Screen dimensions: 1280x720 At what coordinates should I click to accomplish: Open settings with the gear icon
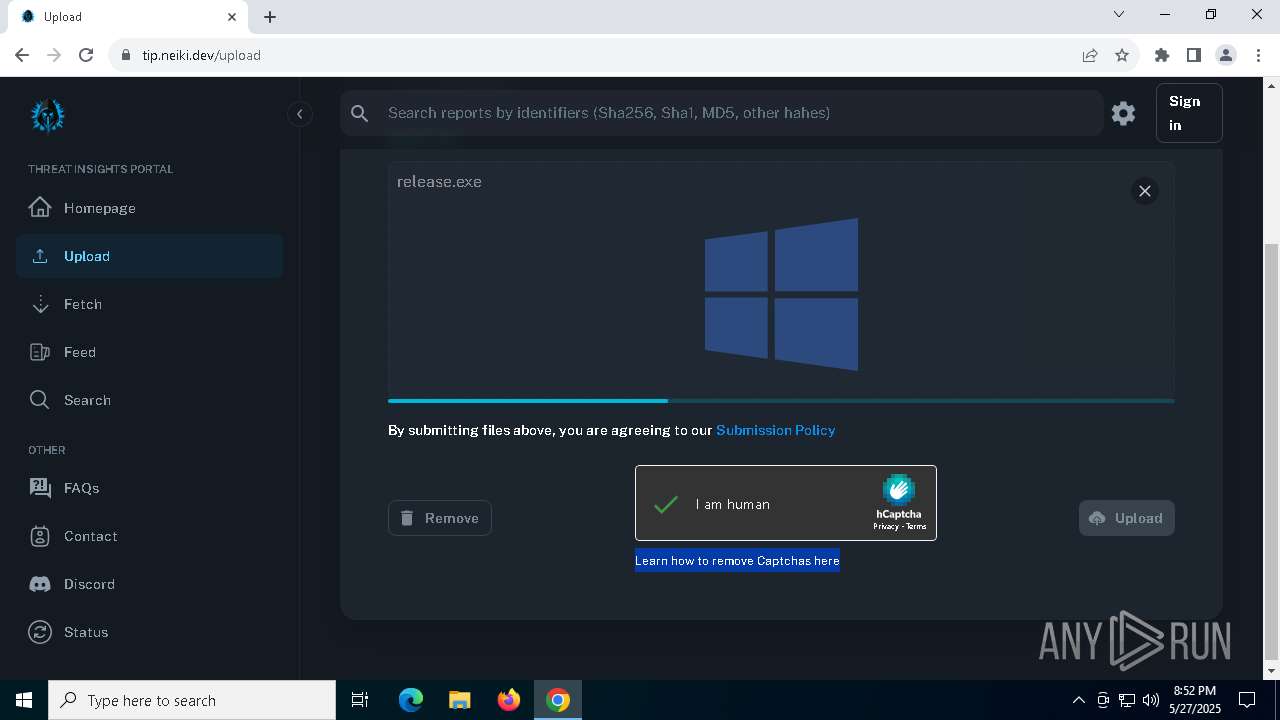(1123, 114)
